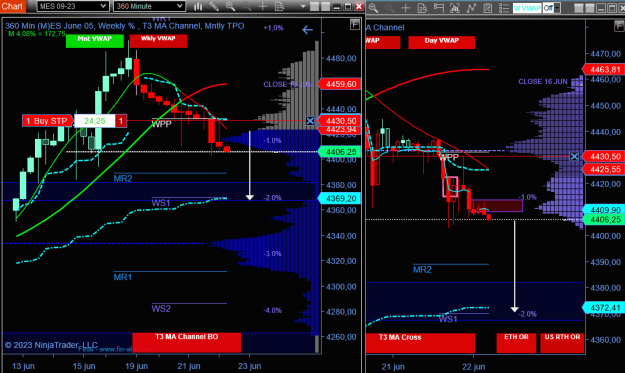Click zoom out magnifier in right chart toolbar
625x373 pixels.
click(389, 8)
